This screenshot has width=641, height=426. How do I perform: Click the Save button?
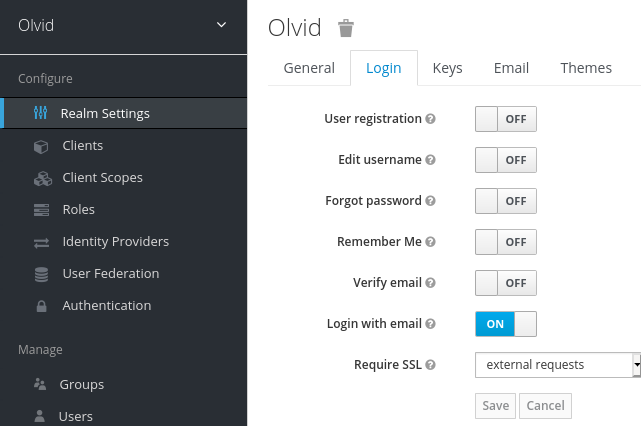click(495, 406)
